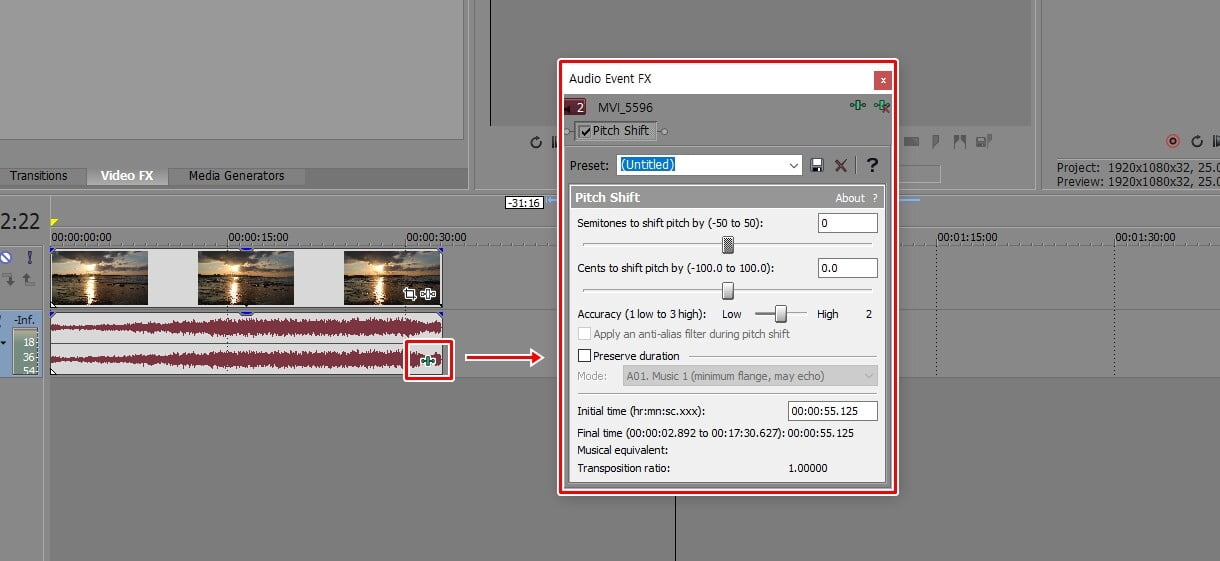Viewport: 1220px width, 561px height.
Task: Click the Accuracy slider handle
Action: click(x=781, y=314)
